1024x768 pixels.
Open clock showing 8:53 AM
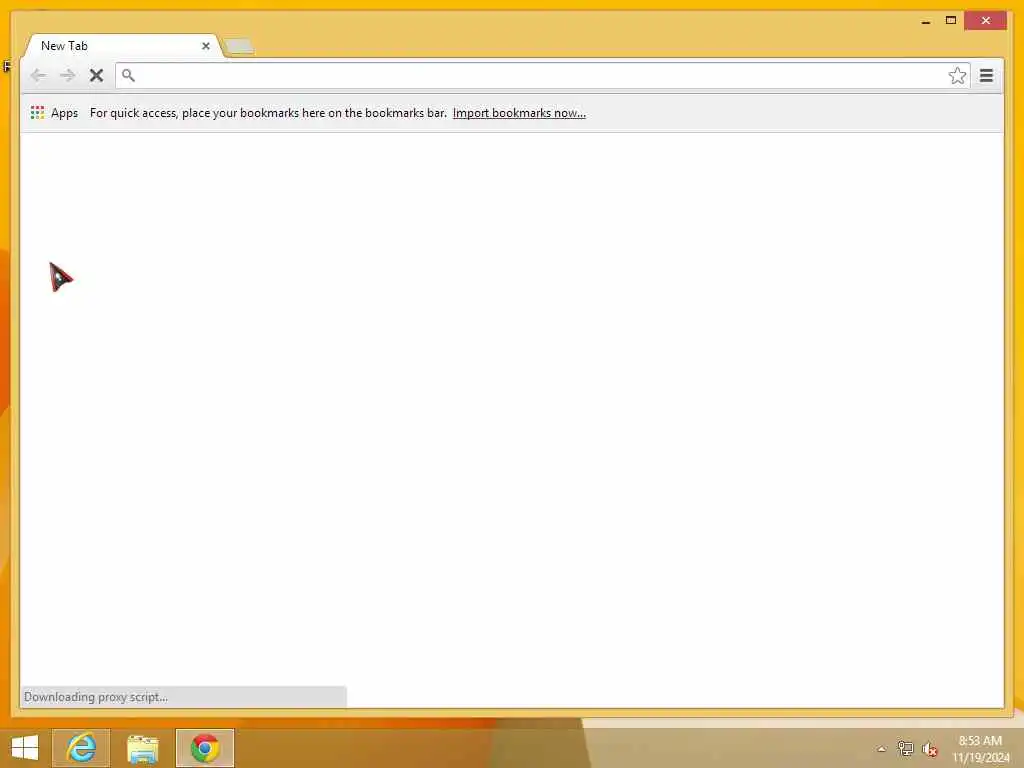point(980,748)
